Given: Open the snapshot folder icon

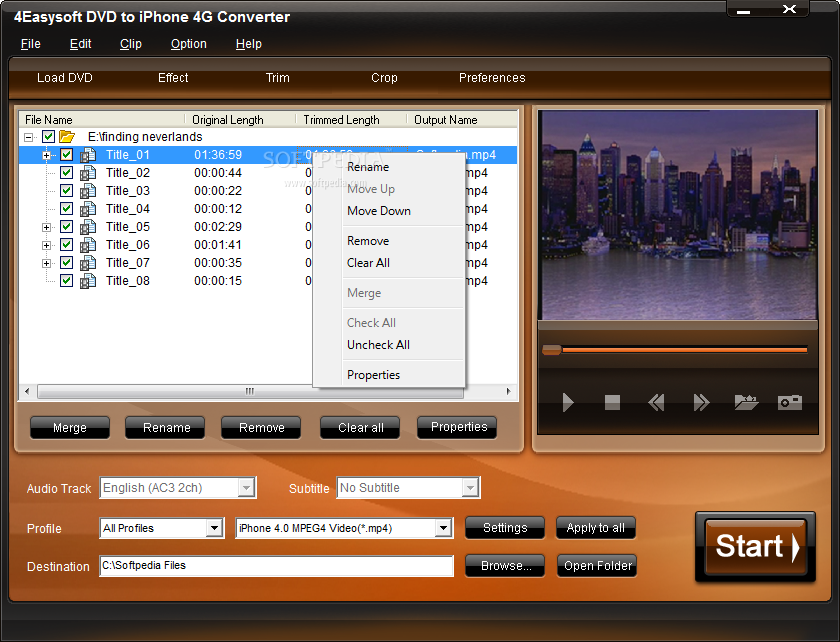Looking at the screenshot, I should pos(746,402).
